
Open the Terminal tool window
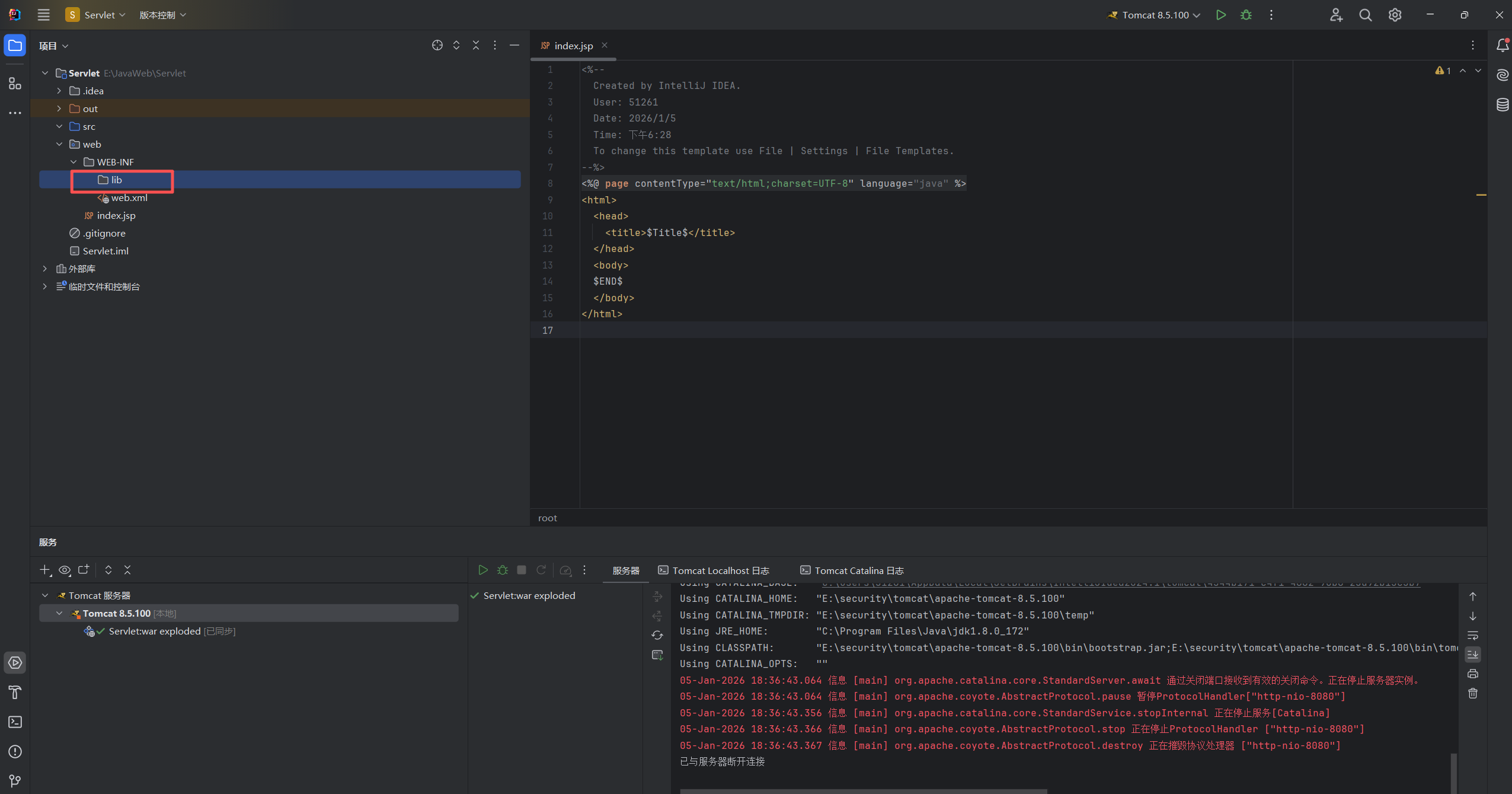tap(15, 722)
